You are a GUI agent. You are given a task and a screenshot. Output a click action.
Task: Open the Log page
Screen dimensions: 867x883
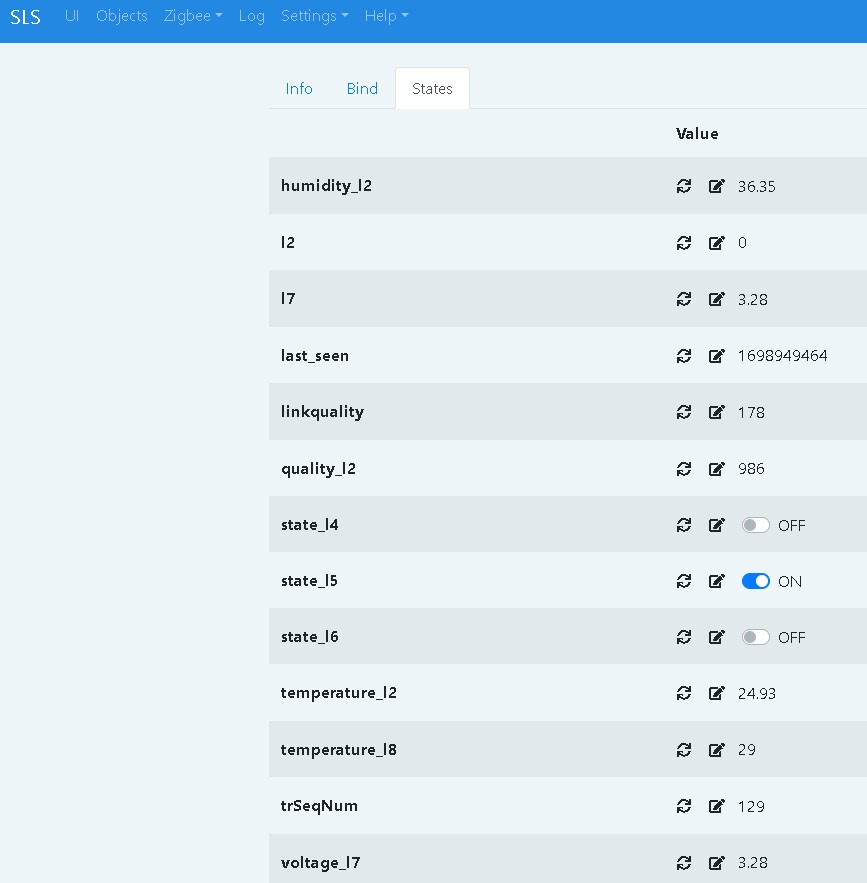pos(252,16)
